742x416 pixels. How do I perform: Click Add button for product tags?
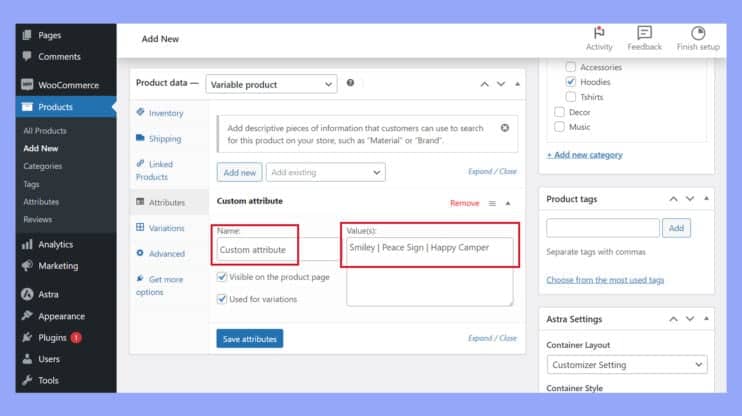[676, 228]
